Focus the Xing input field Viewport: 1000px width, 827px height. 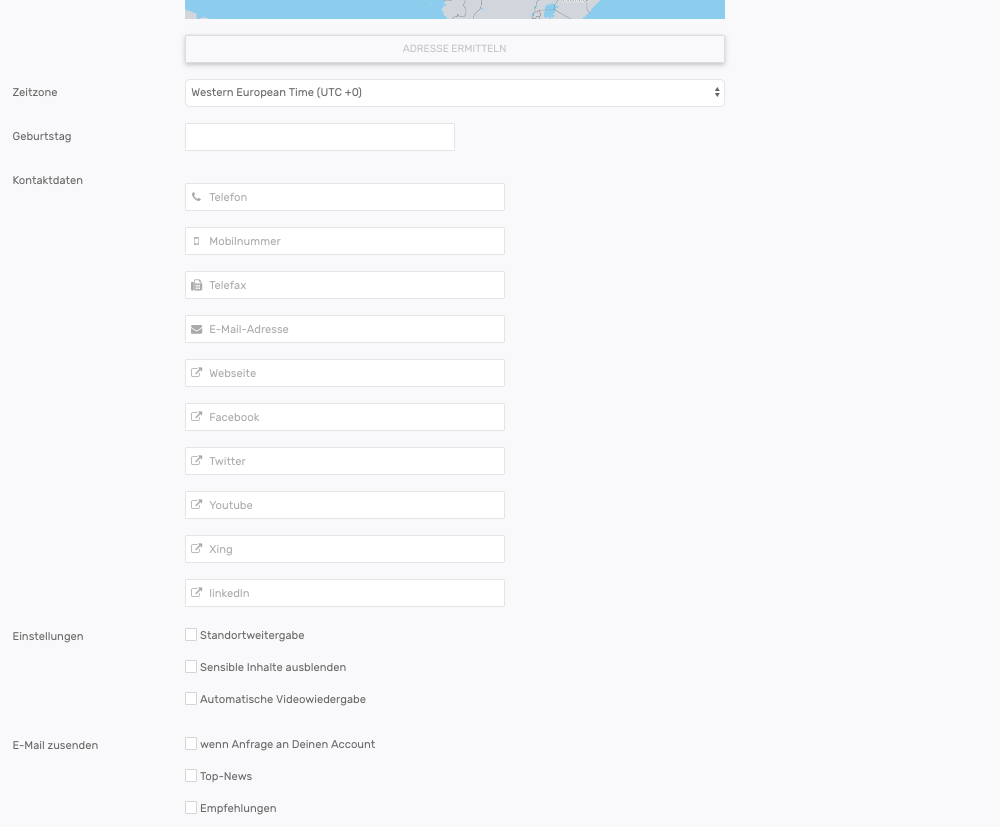tap(354, 549)
